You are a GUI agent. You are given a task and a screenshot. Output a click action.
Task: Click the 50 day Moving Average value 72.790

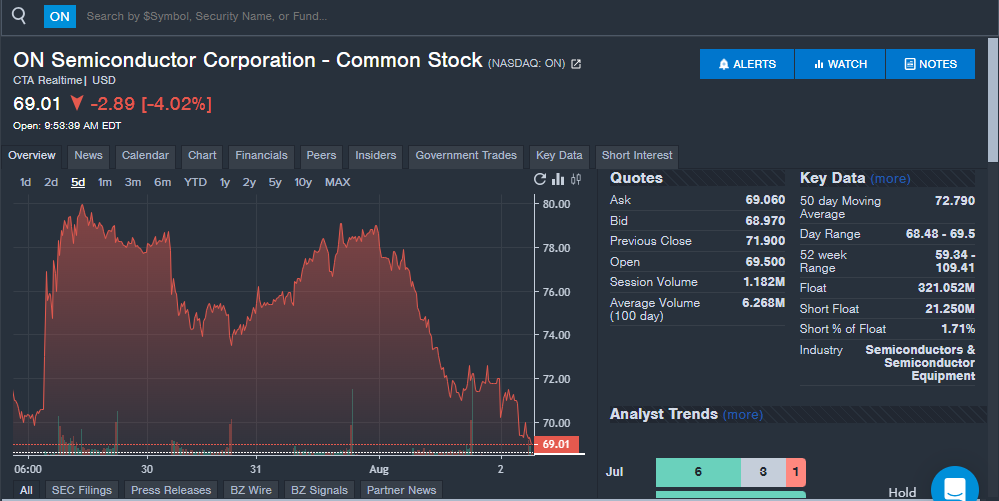tap(954, 201)
